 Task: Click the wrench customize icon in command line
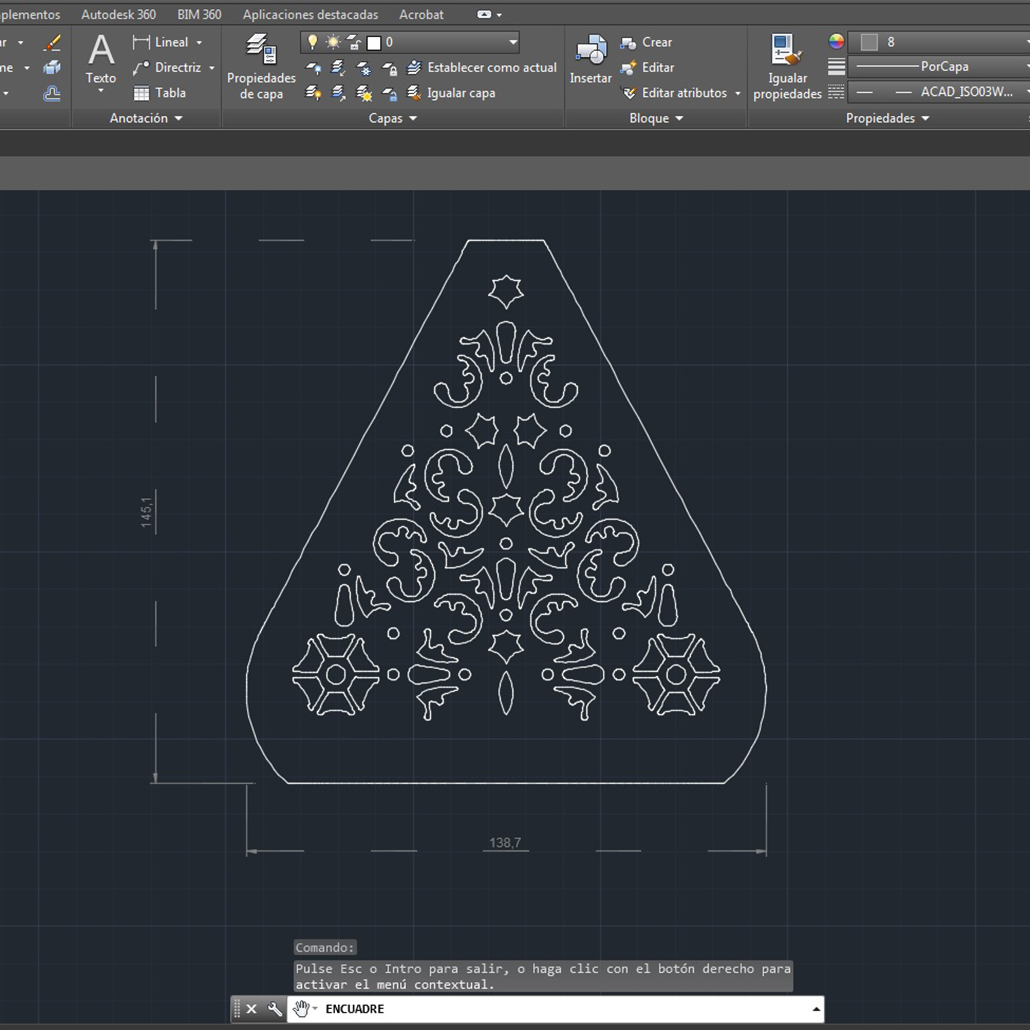tap(275, 1008)
